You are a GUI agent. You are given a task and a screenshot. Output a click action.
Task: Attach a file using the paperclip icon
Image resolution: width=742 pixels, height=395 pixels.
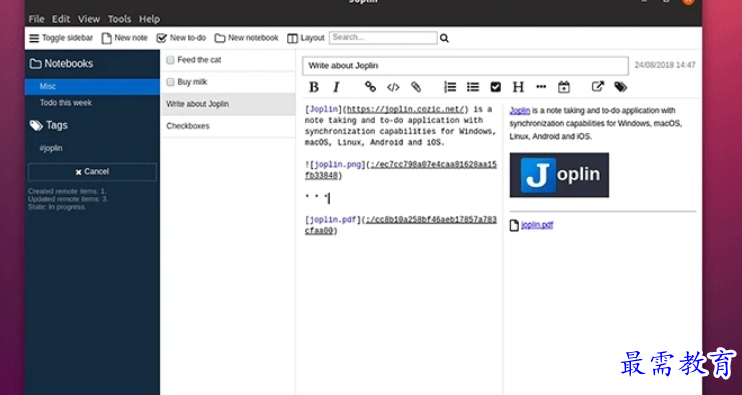coord(416,87)
